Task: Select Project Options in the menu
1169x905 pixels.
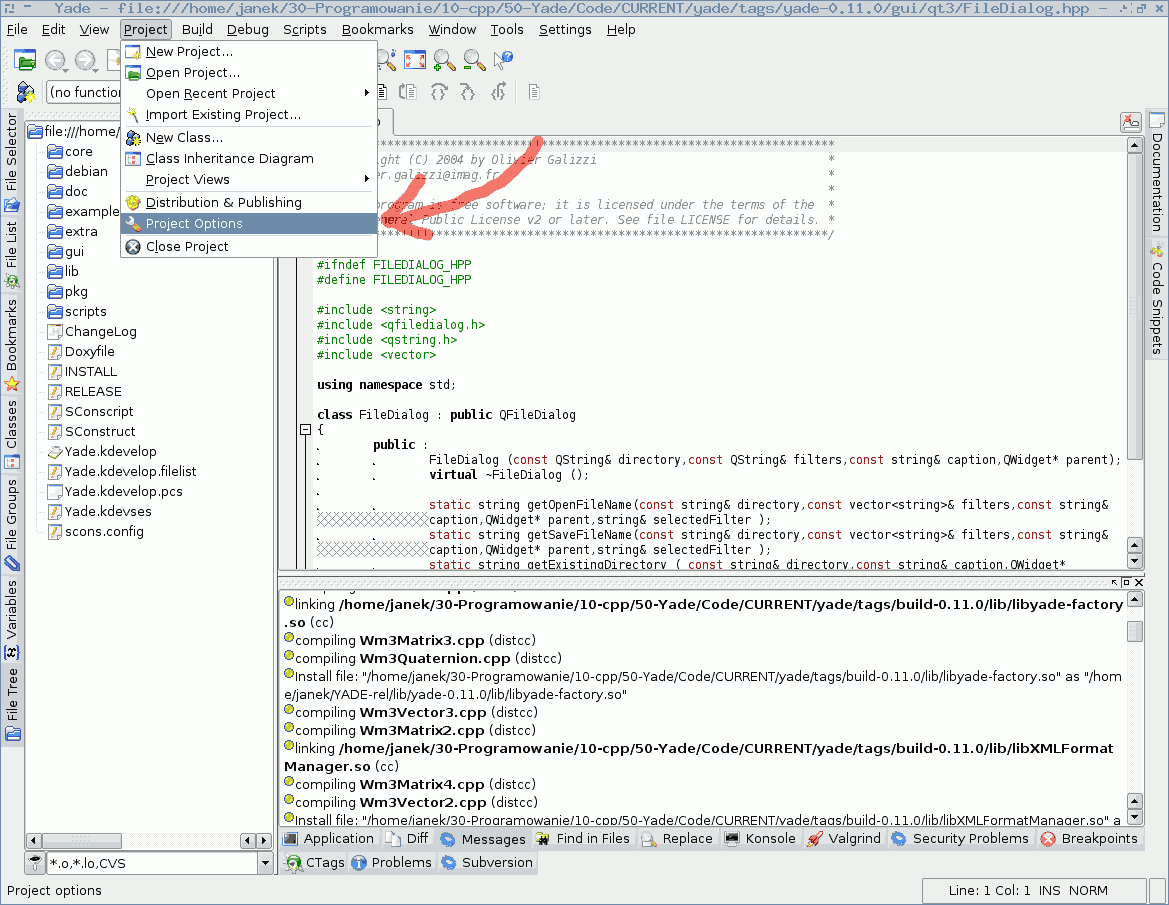Action: tap(194, 224)
